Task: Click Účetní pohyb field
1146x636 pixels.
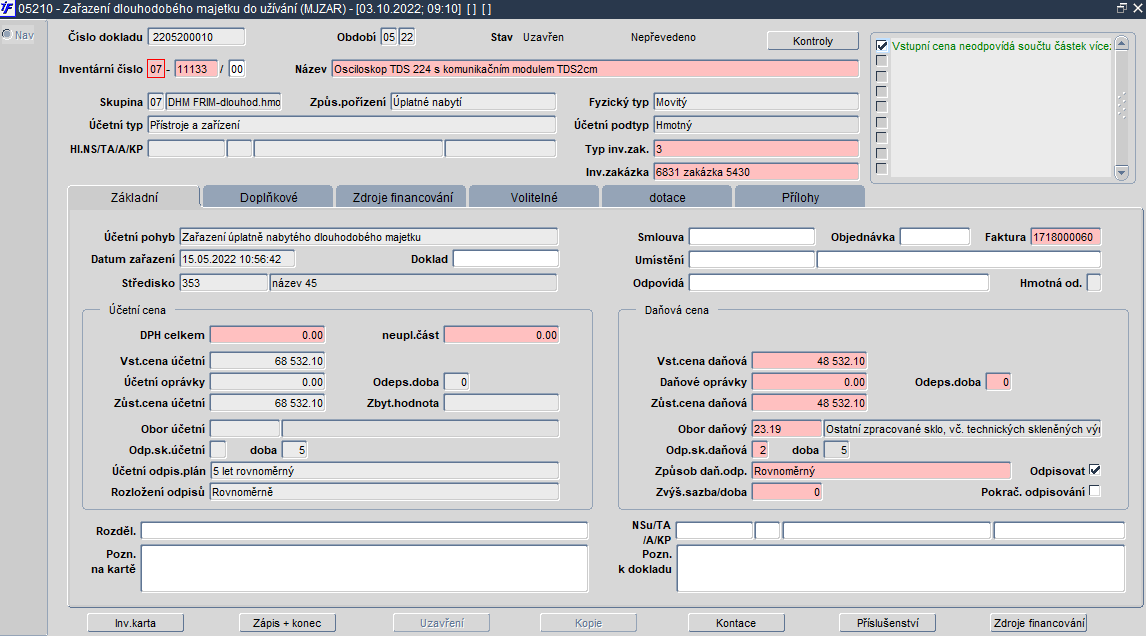Action: click(x=368, y=237)
